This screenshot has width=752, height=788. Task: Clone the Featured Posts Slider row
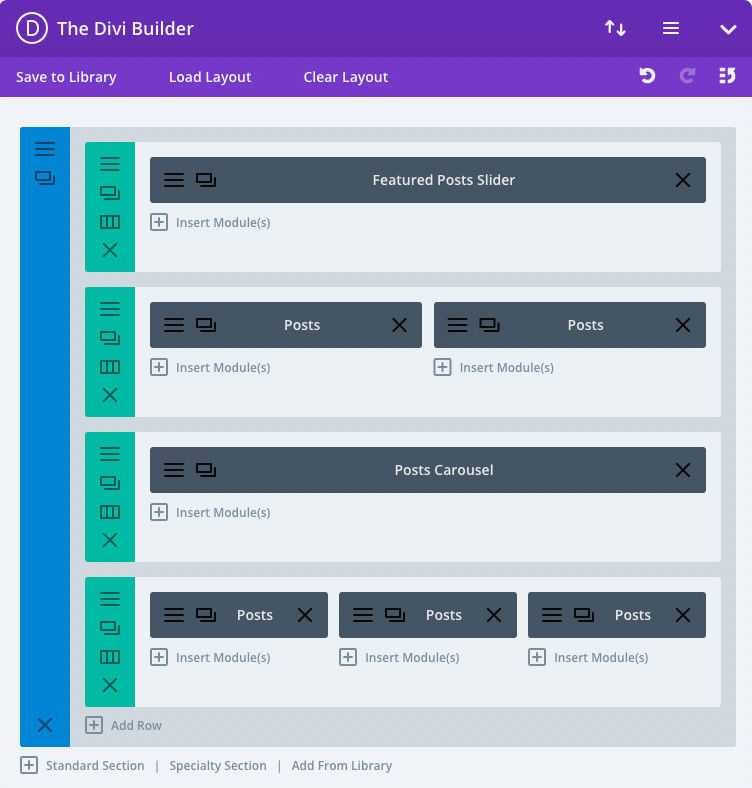click(110, 193)
